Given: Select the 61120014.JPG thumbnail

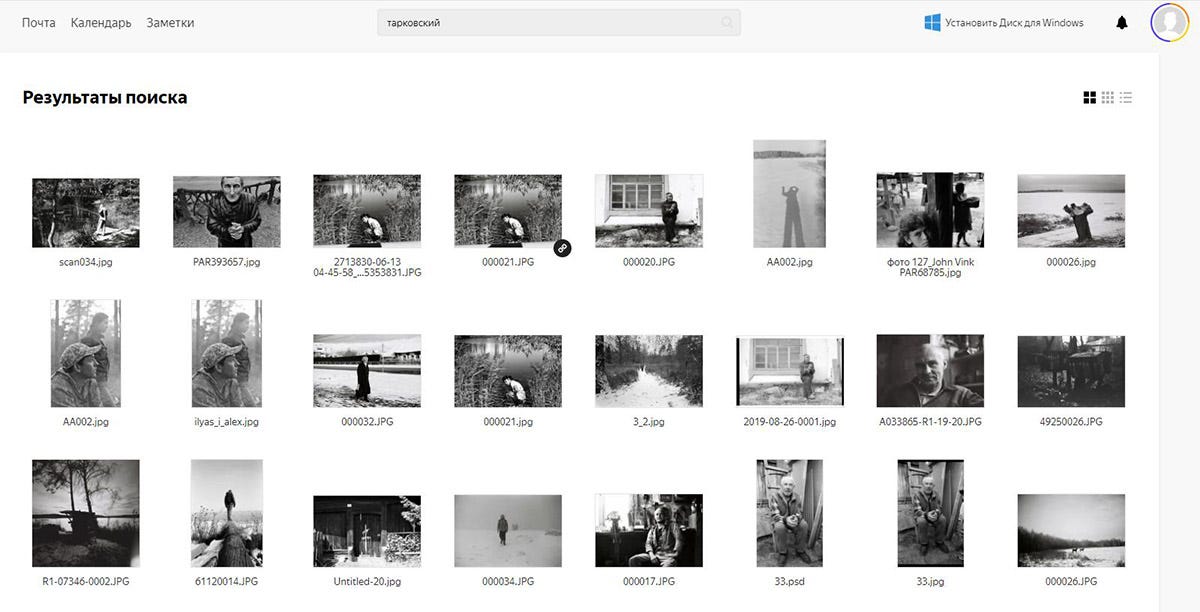Looking at the screenshot, I should coord(227,514).
